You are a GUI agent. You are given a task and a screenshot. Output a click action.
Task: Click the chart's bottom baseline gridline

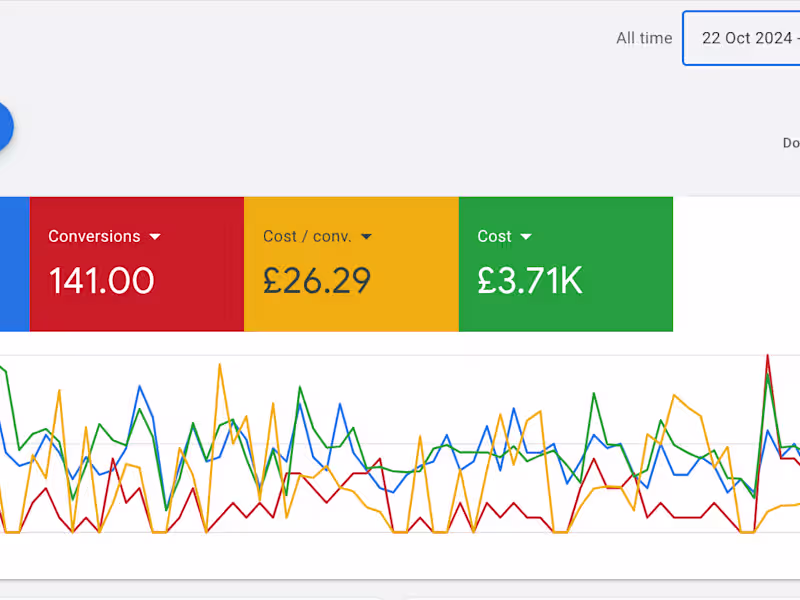click(400, 532)
